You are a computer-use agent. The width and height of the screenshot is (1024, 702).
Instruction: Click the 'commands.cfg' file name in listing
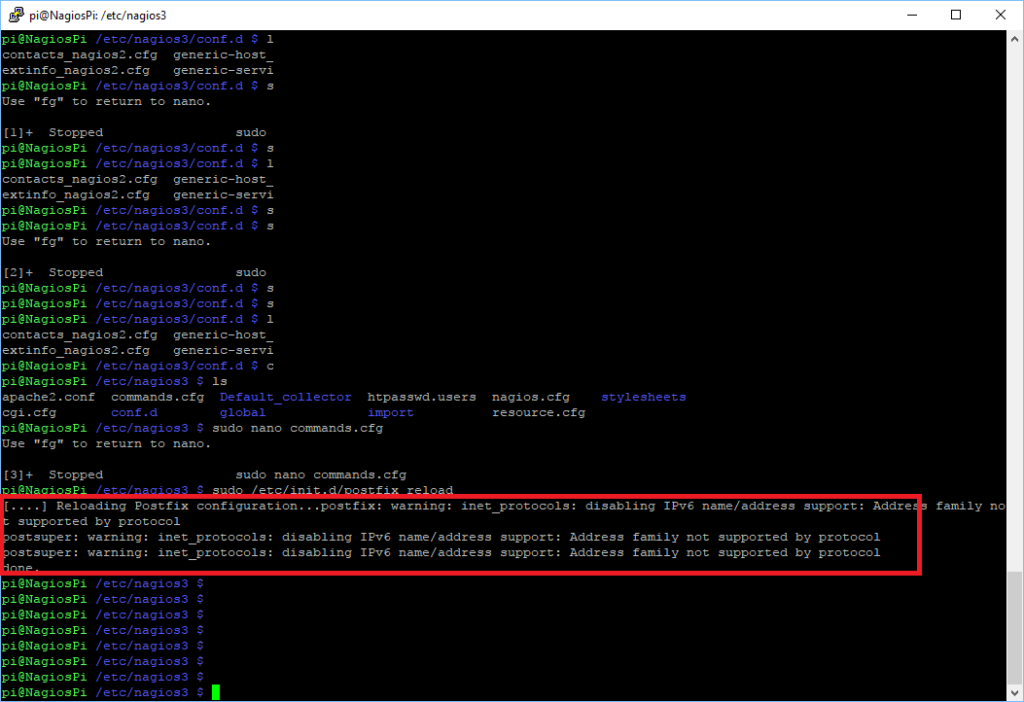[x=157, y=397]
